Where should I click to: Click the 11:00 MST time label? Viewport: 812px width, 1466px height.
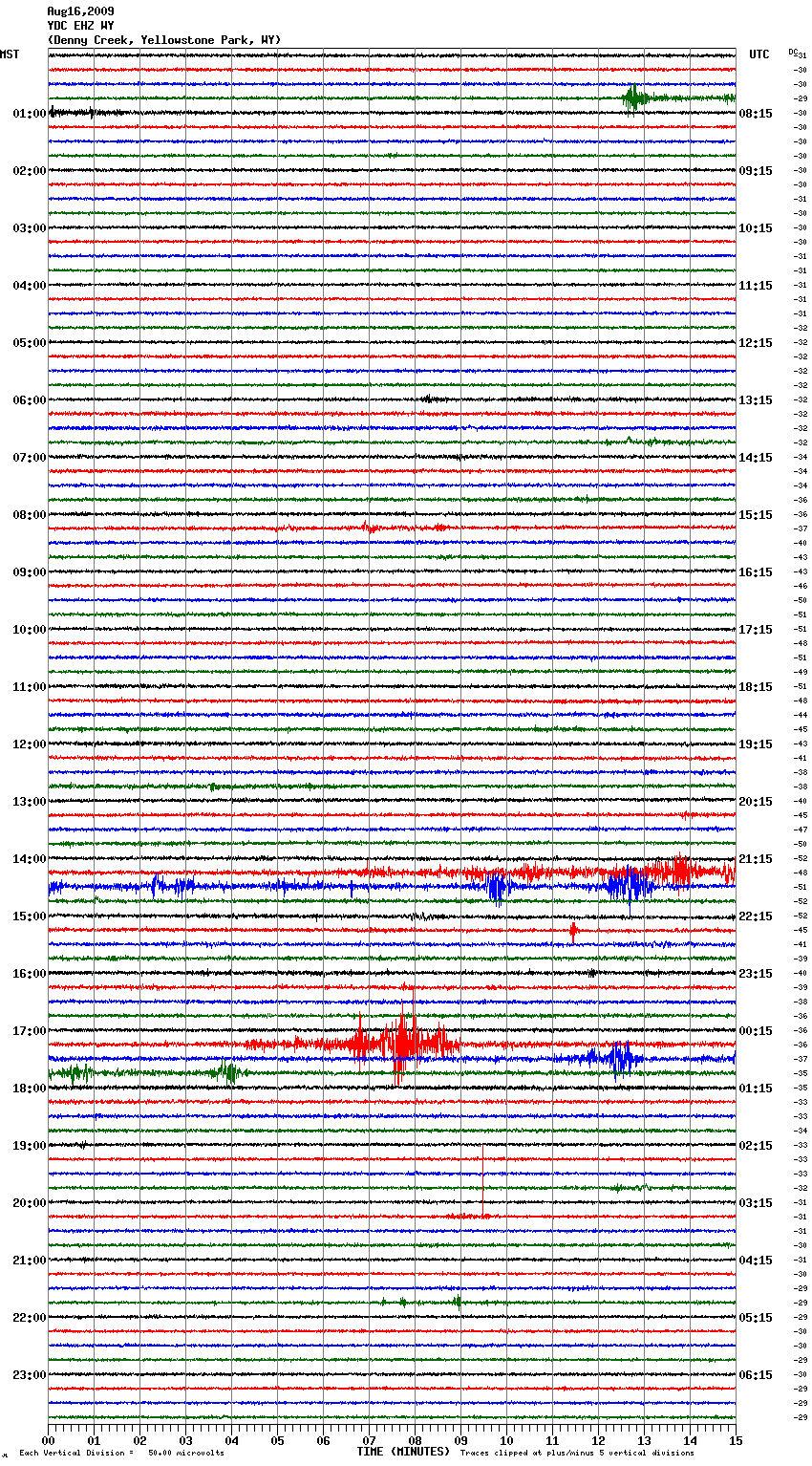click(x=30, y=687)
